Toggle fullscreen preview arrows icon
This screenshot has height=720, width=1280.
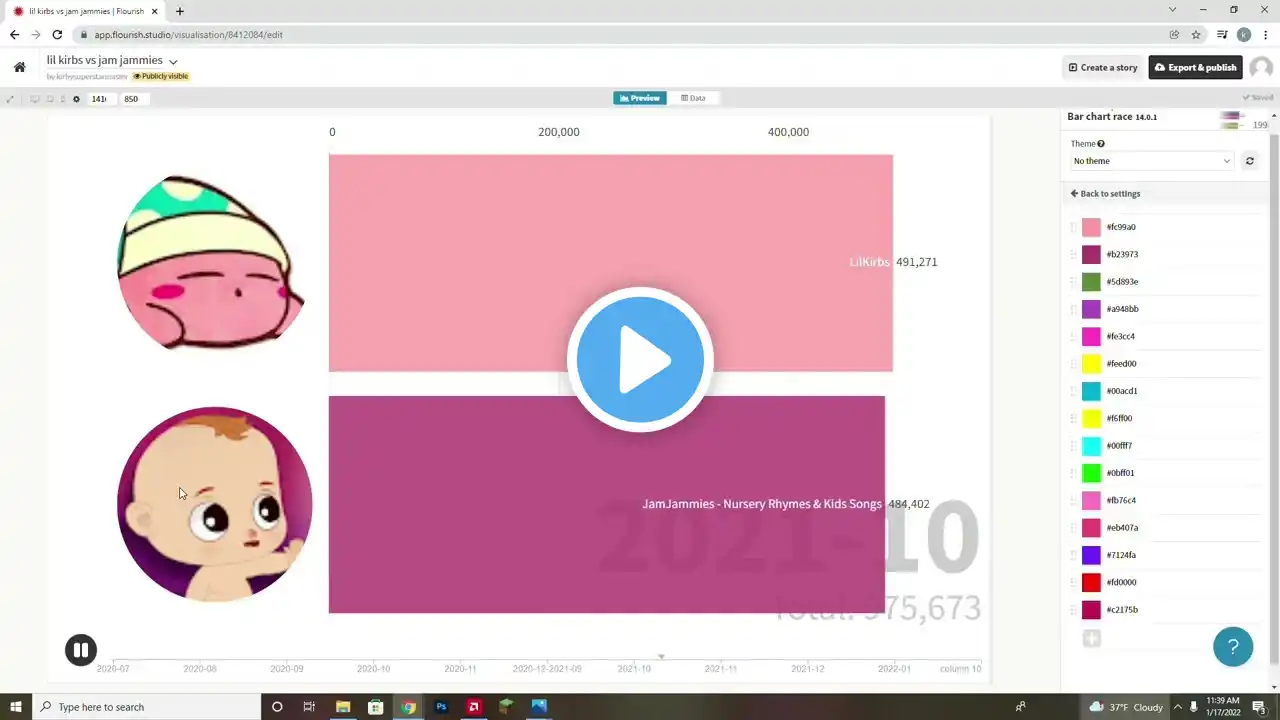[11, 99]
